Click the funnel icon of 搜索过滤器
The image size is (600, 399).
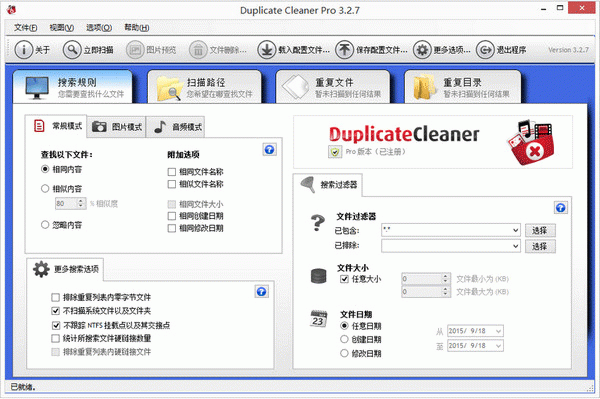pos(308,185)
